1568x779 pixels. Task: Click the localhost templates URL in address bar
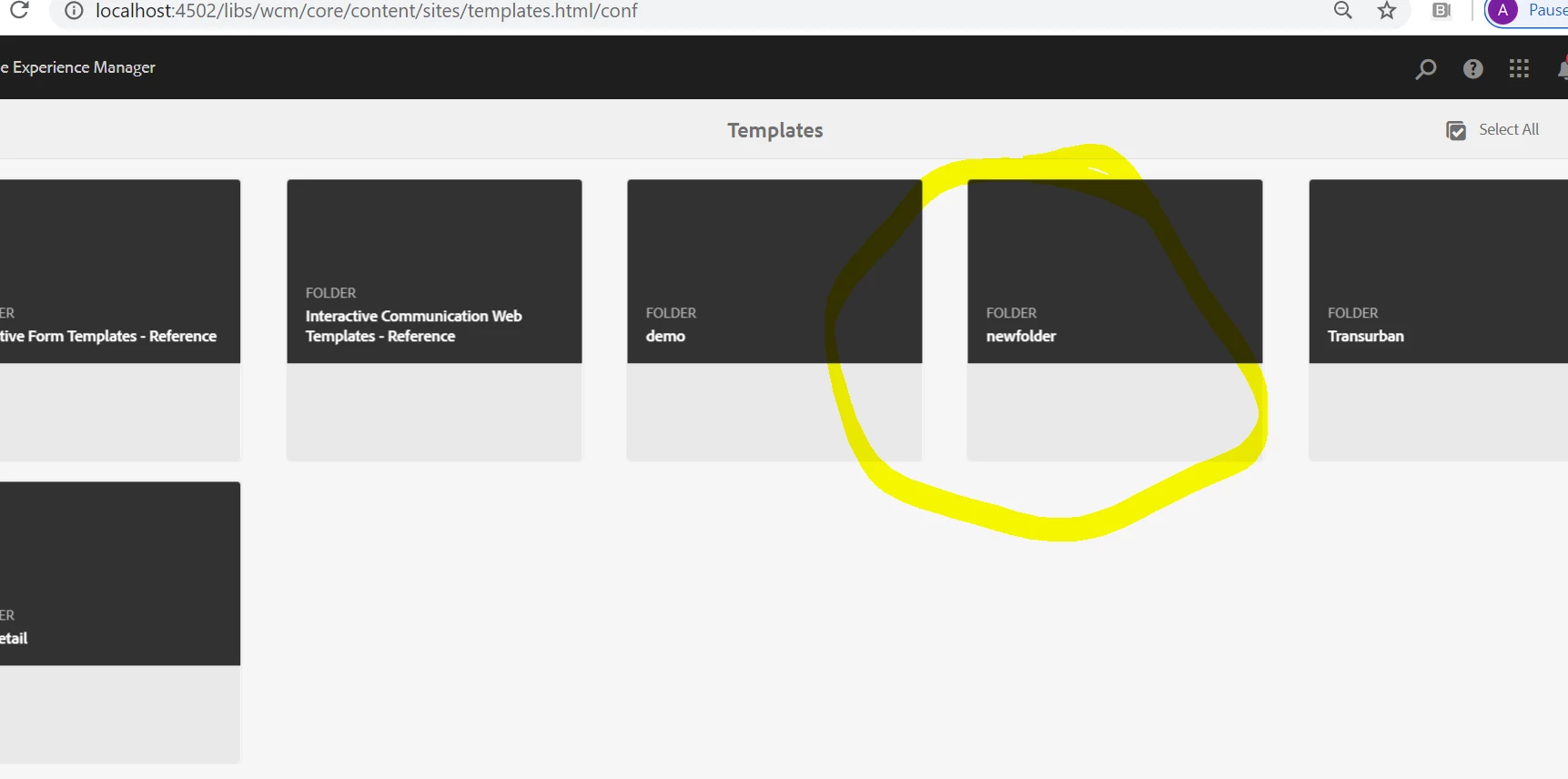366,11
